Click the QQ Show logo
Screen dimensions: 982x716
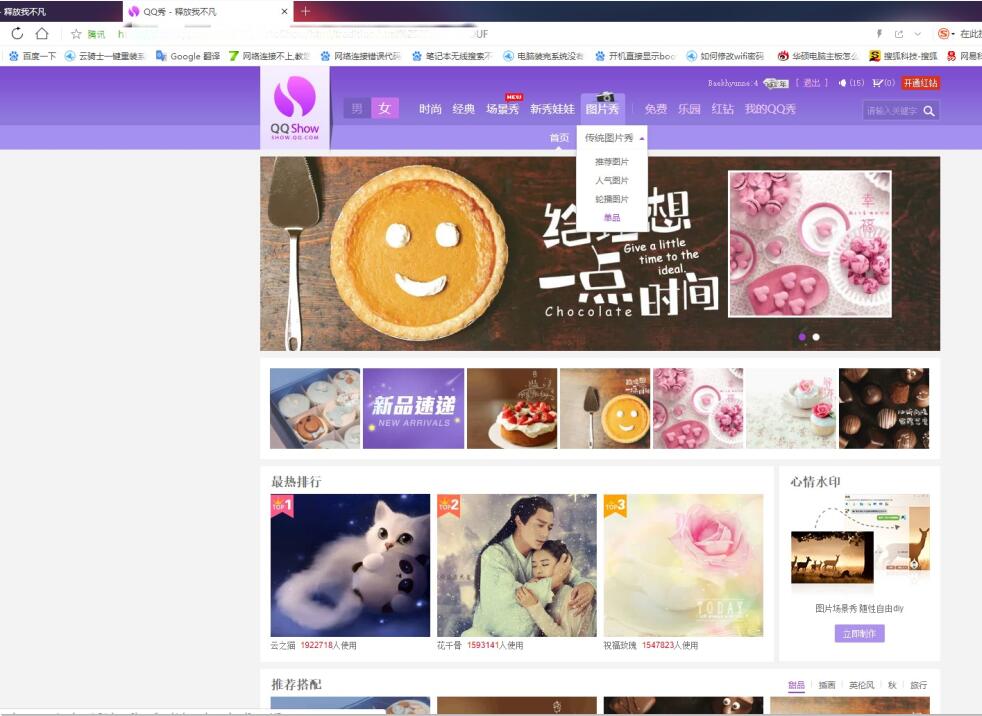coord(295,107)
